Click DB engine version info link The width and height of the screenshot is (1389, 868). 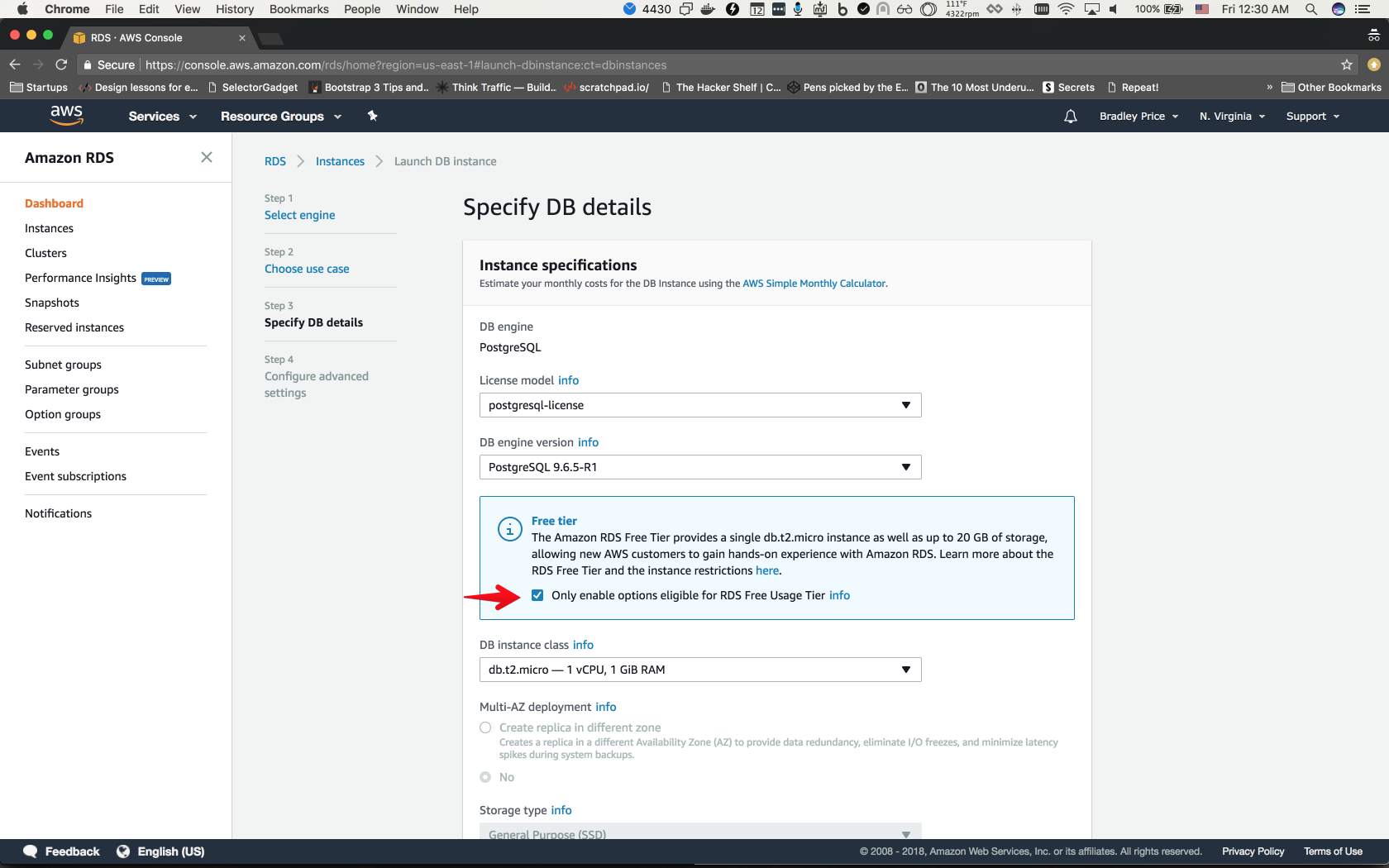tap(588, 442)
